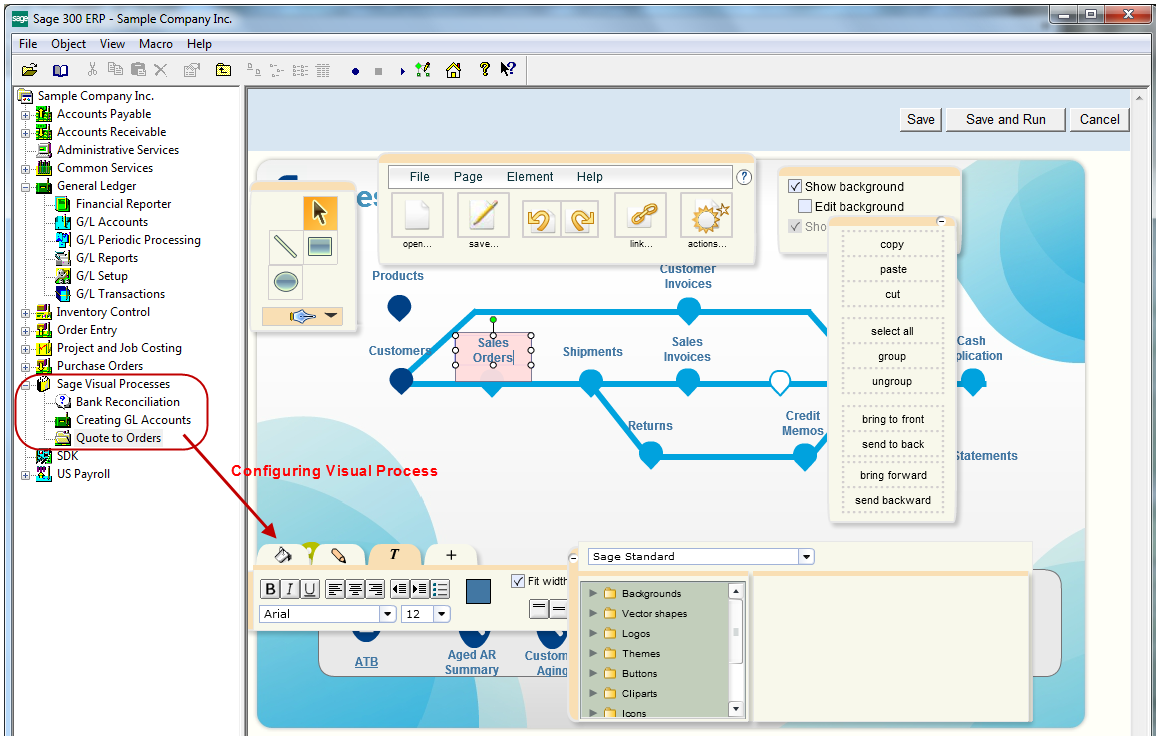The width and height of the screenshot is (1156, 736).
Task: Collapse Sage Visual Processes tree node
Action: 26,385
